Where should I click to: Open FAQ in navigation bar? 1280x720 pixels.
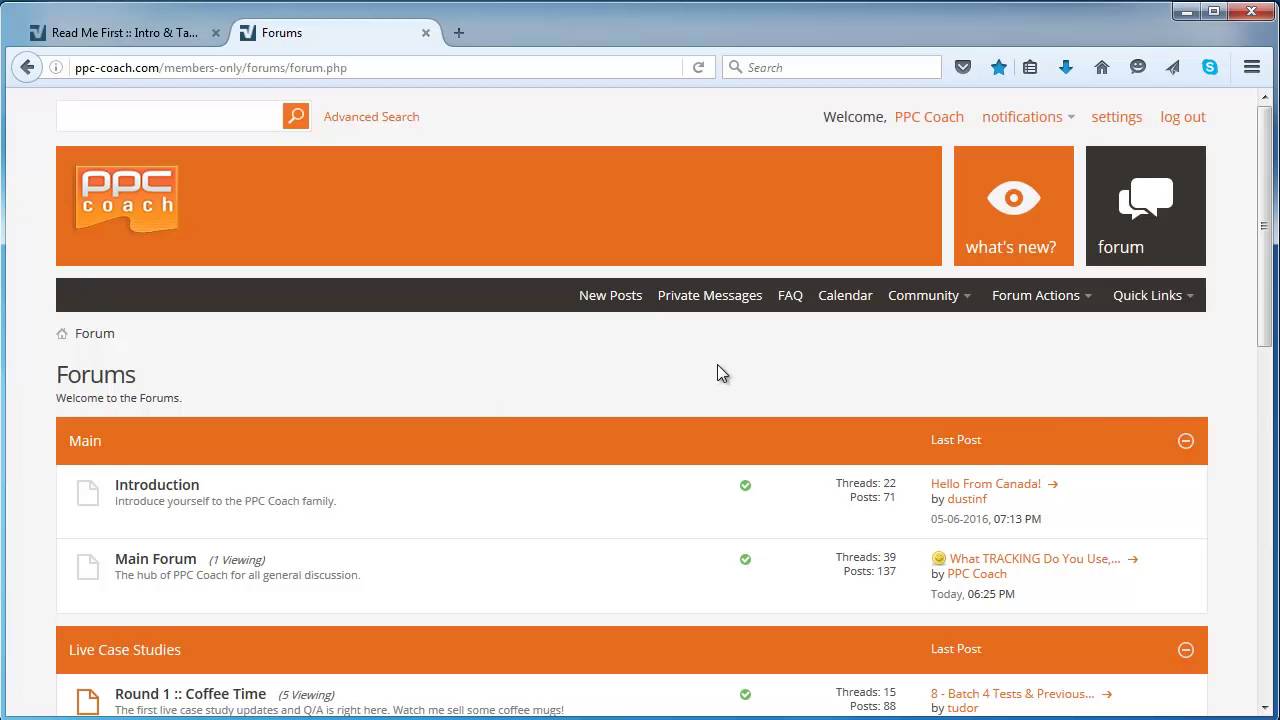[790, 295]
